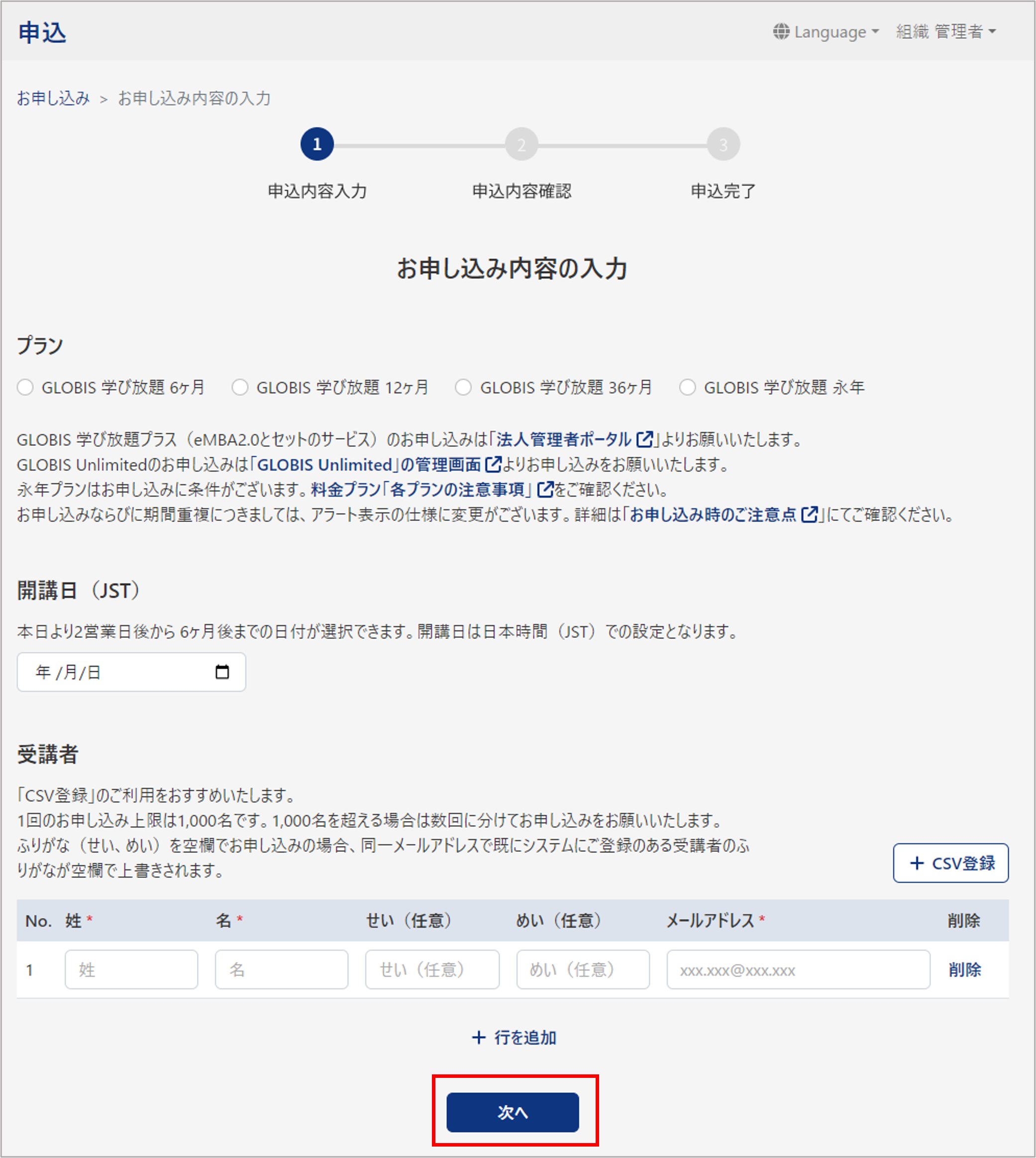Delete row 1 with 削除 link
Image resolution: width=1036 pixels, height=1158 pixels.
click(964, 969)
